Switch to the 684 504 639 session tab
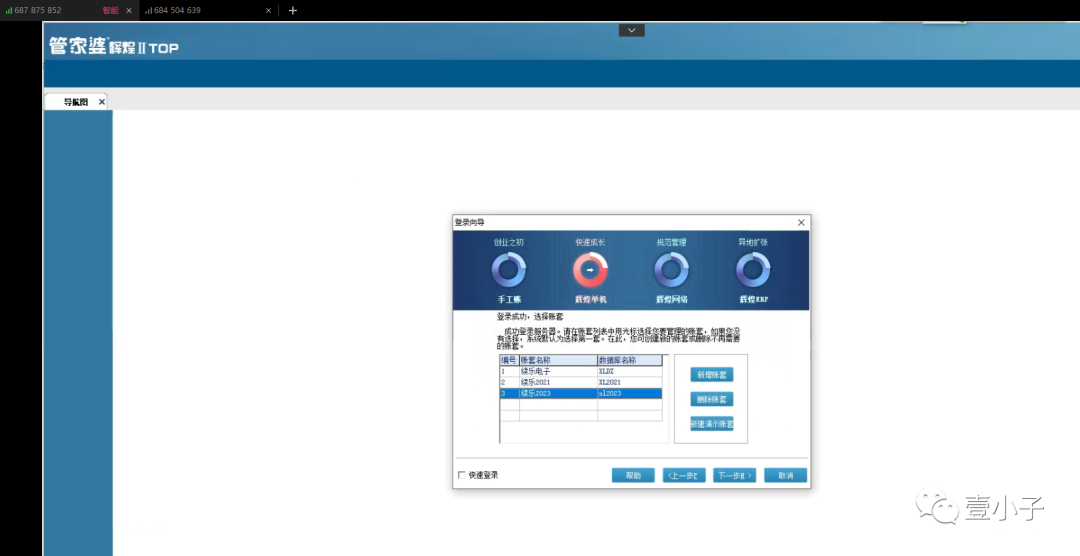The height and width of the screenshot is (556, 1080). 207,10
